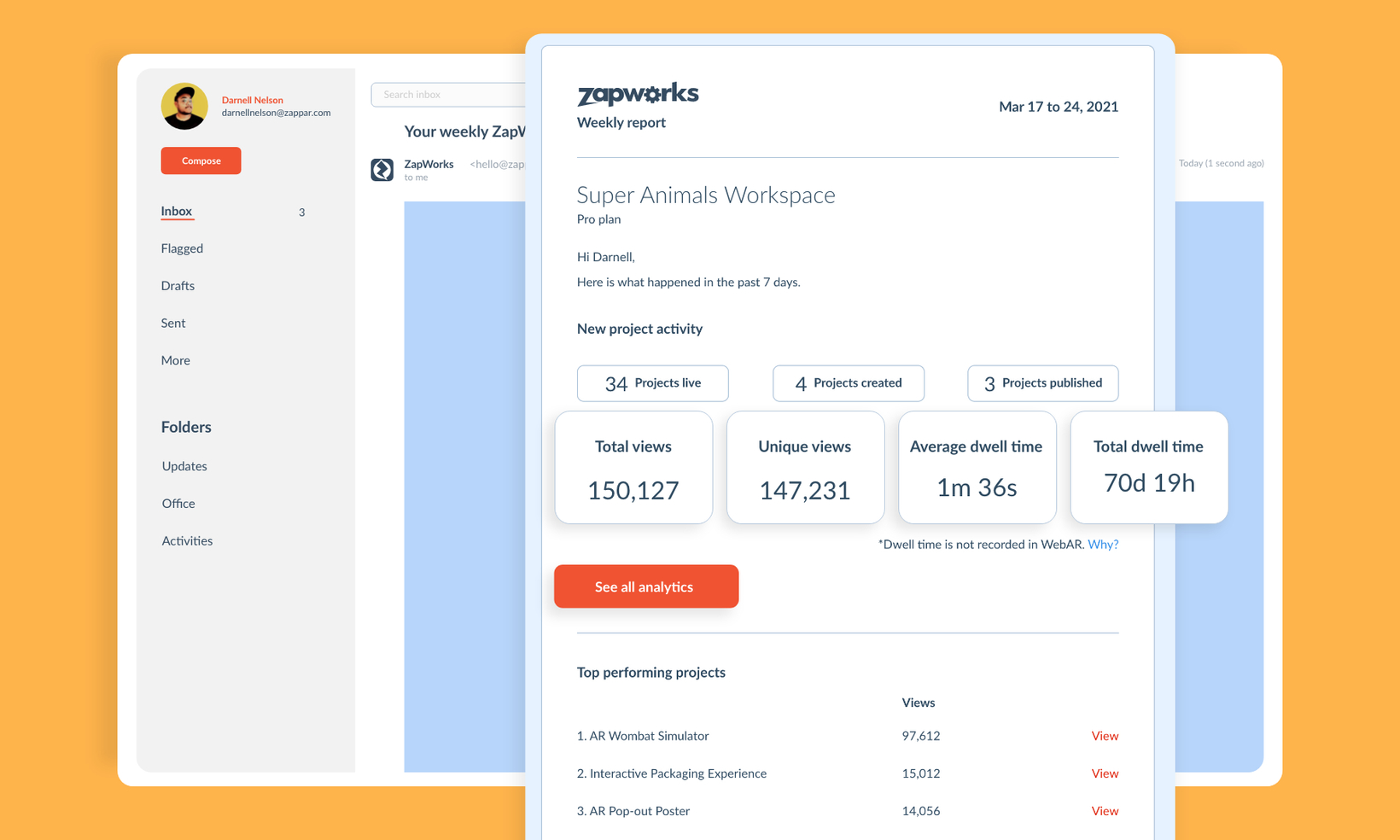Click the Darnell Nelson name text

tap(253, 100)
